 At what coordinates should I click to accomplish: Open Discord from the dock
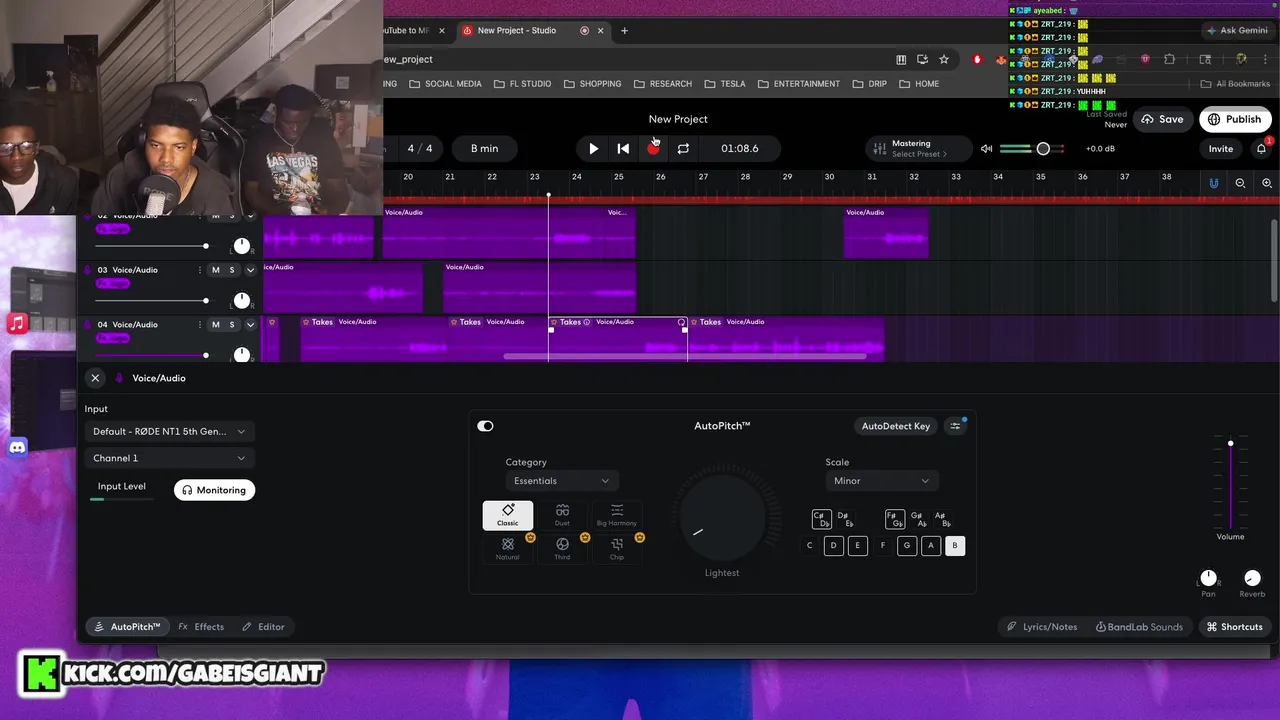[17, 447]
